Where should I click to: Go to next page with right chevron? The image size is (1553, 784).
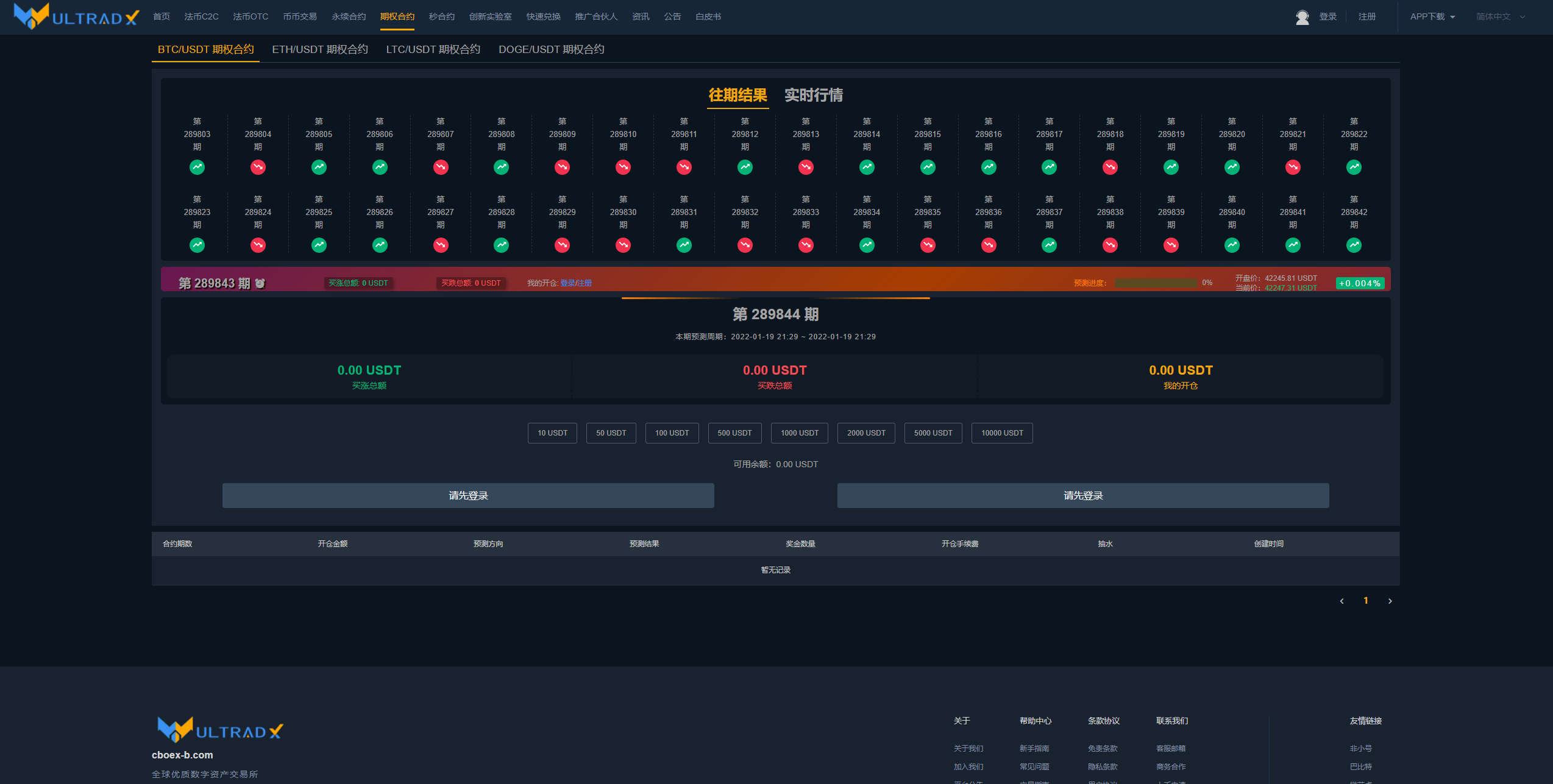tap(1390, 601)
